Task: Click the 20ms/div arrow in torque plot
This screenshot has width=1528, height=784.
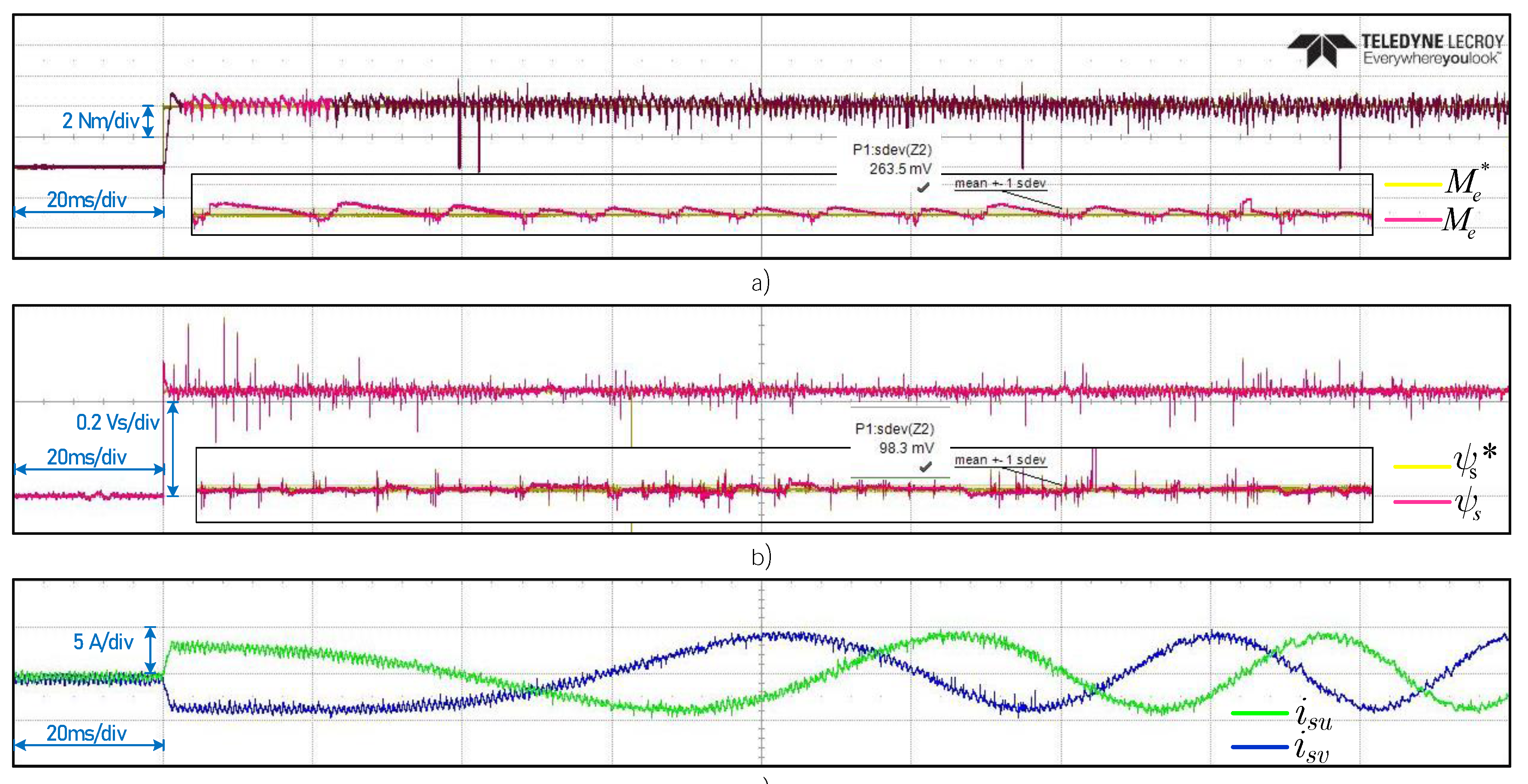Action: tap(89, 212)
